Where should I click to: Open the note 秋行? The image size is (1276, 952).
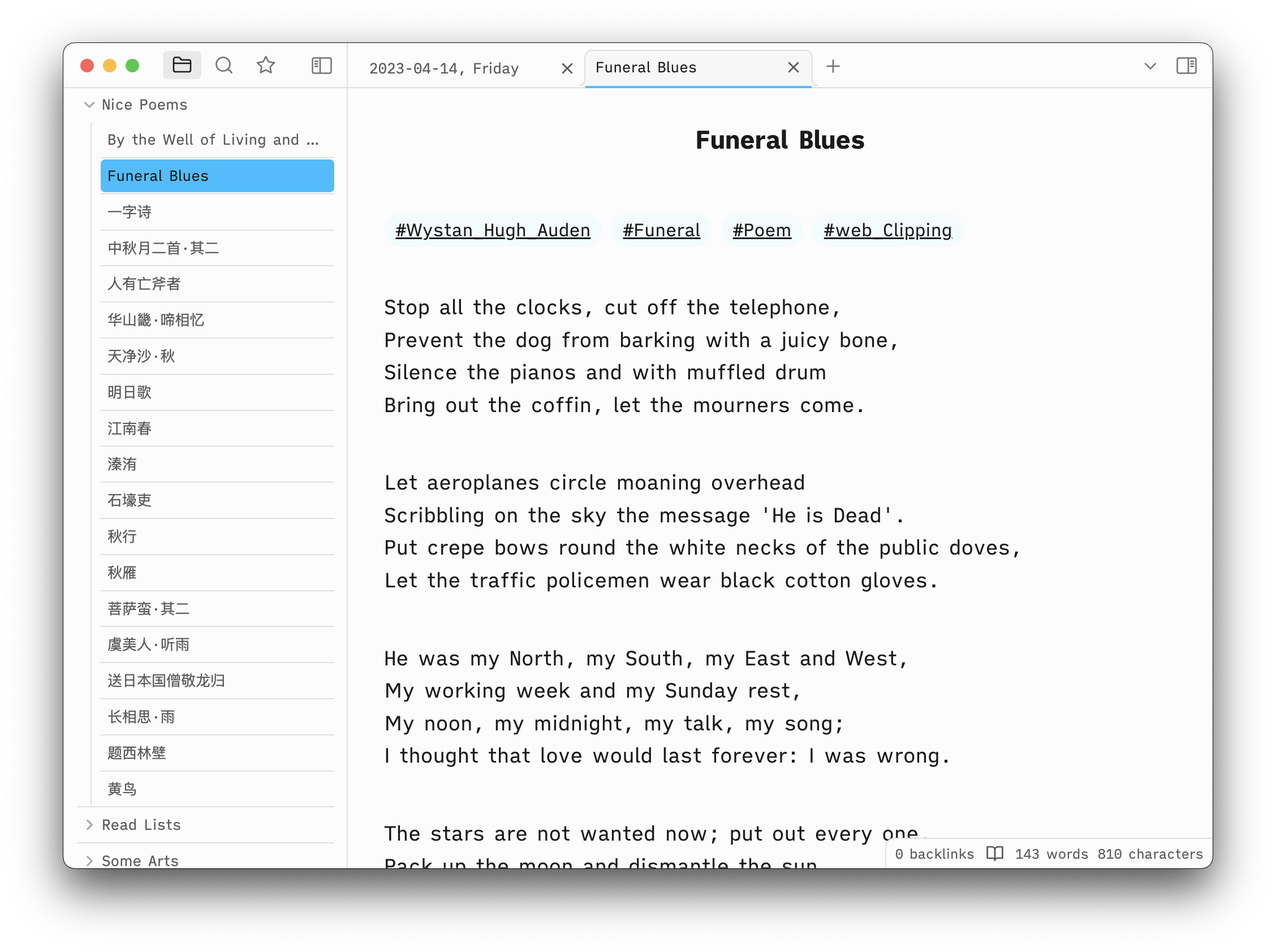tap(217, 537)
